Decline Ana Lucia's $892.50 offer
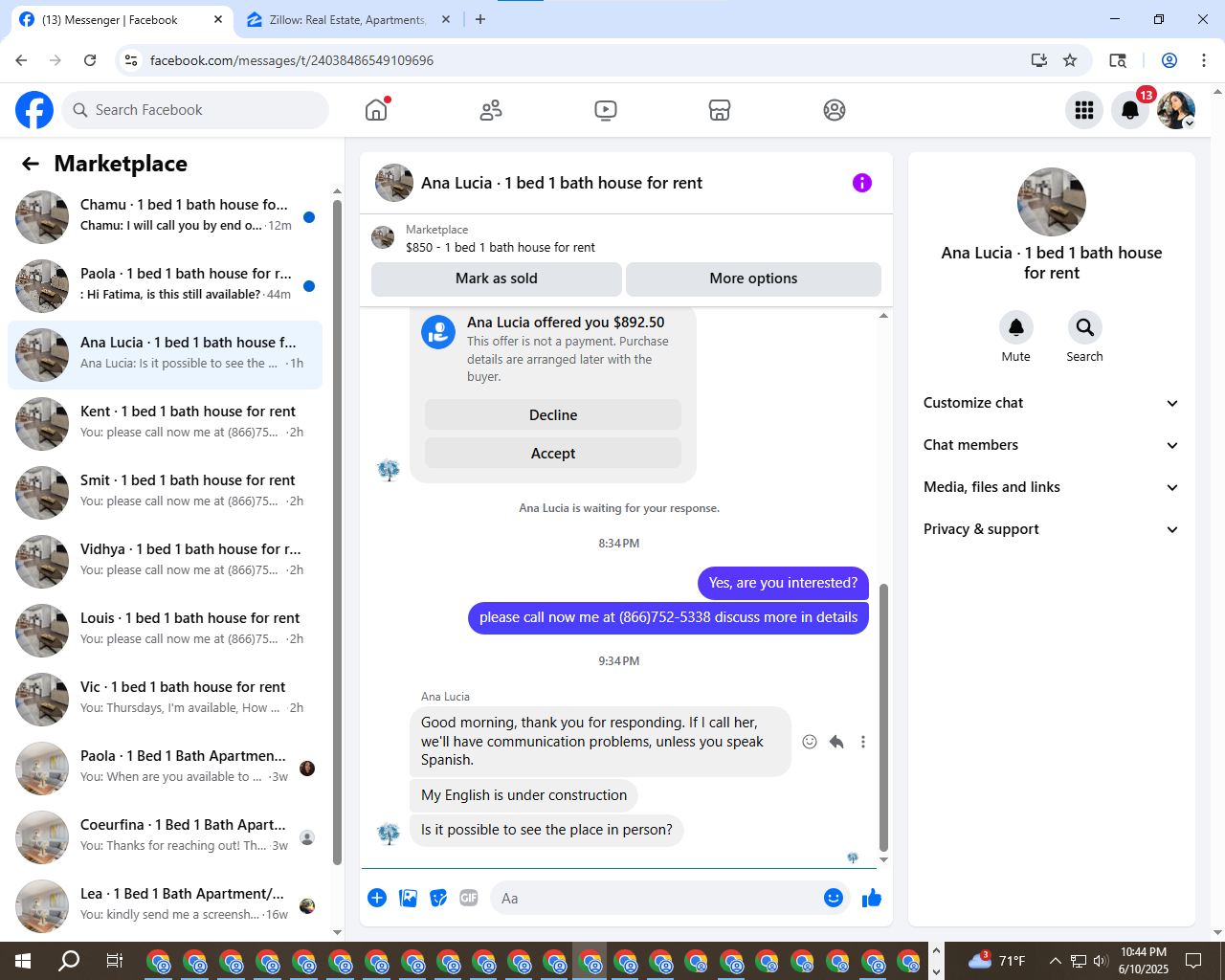This screenshot has width=1225, height=980. tap(553, 415)
